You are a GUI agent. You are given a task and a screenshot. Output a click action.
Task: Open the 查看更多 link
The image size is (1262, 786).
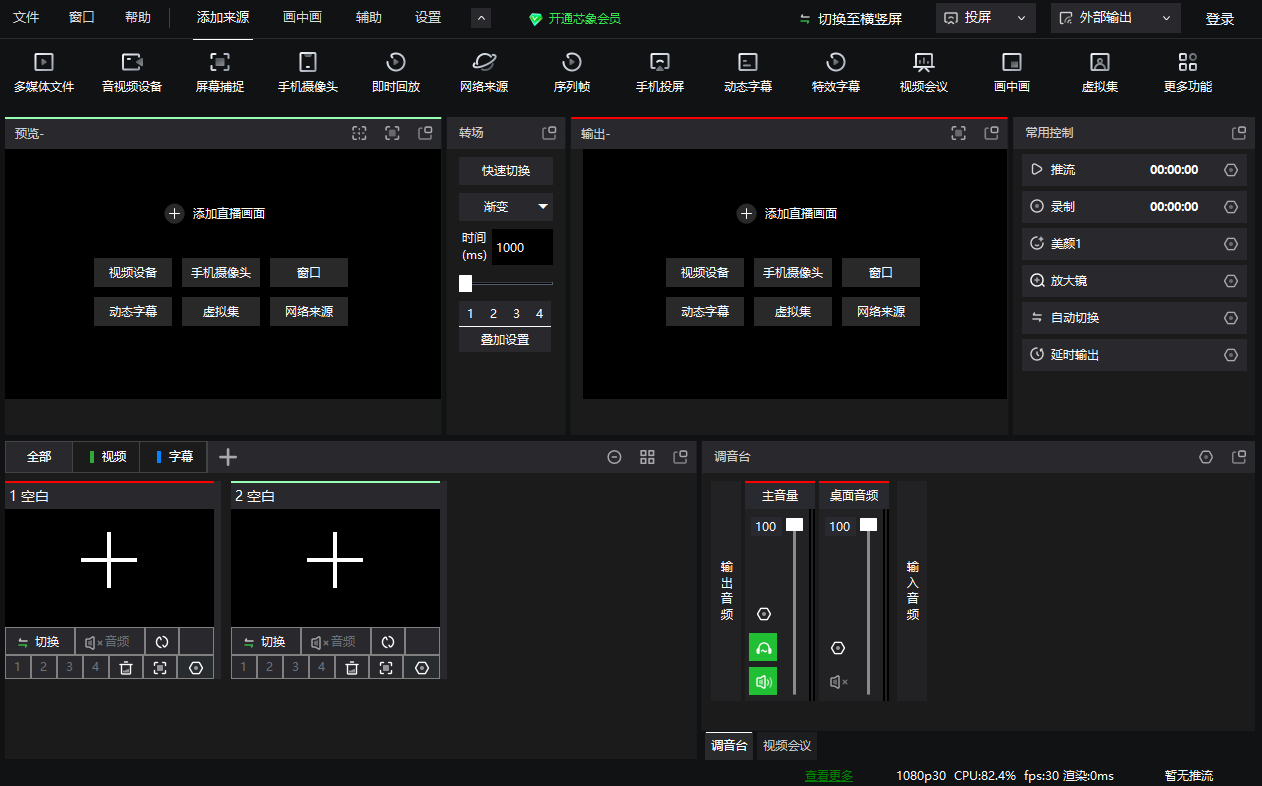pos(829,776)
